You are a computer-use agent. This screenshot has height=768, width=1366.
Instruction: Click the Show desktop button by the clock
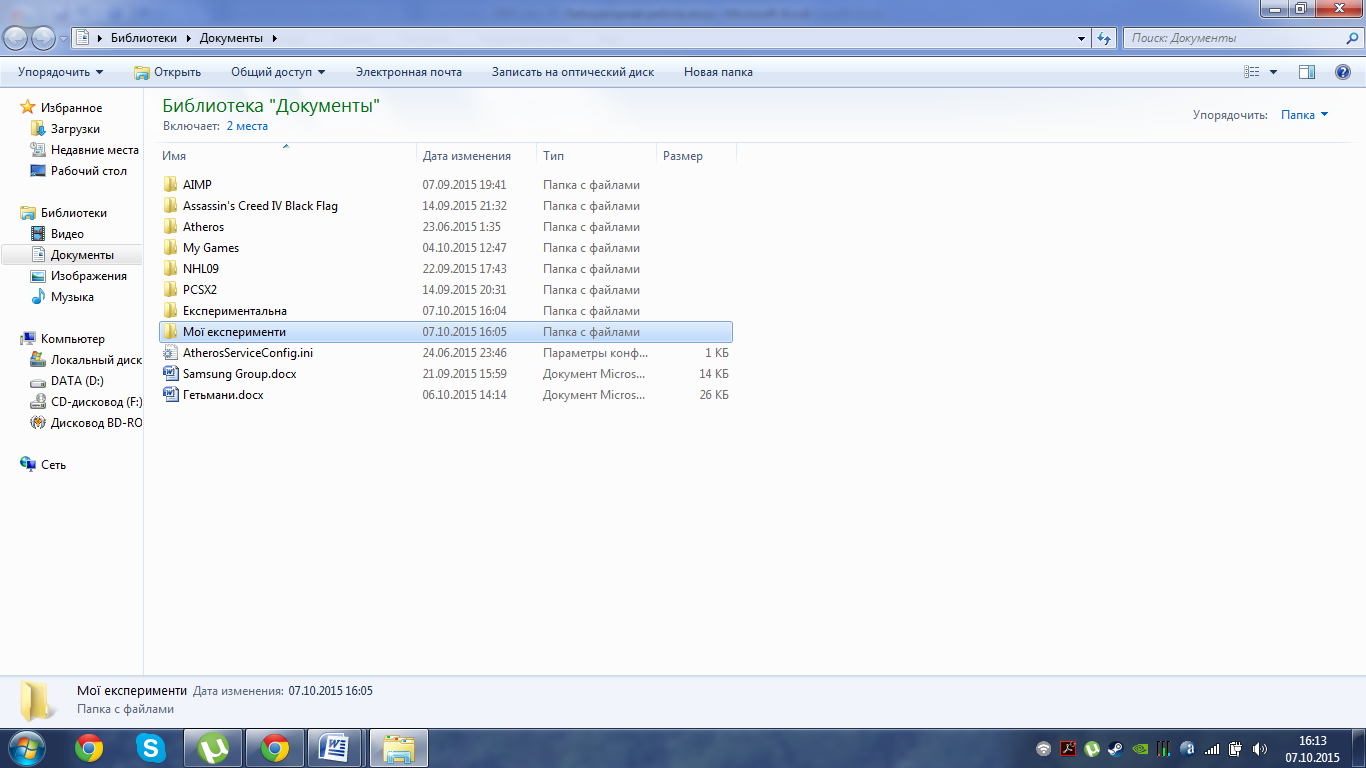(1358, 748)
